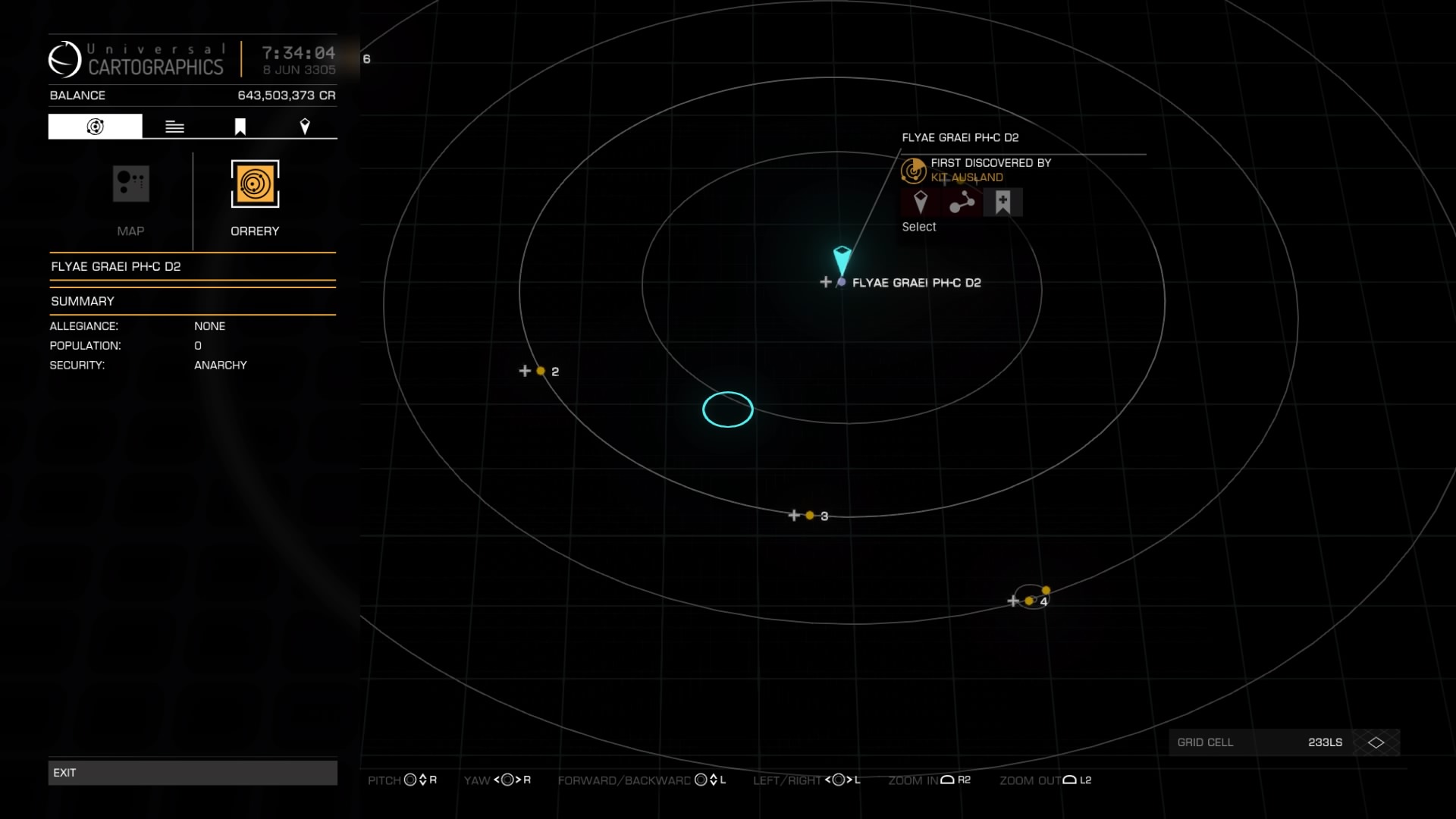1456x819 pixels.
Task: Click the plus marker beside the star
Action: 826,282
